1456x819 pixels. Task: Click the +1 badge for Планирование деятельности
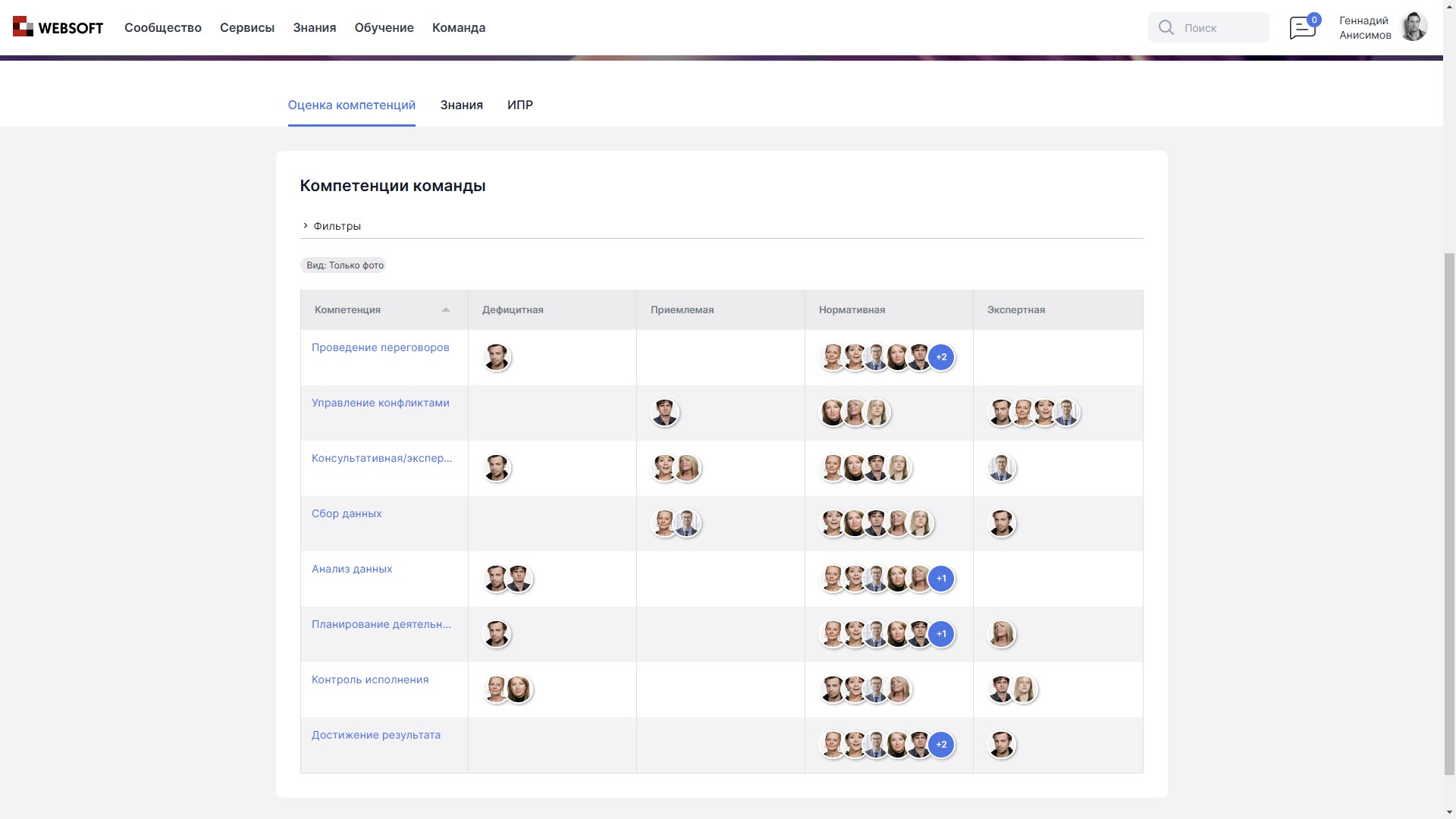click(942, 633)
